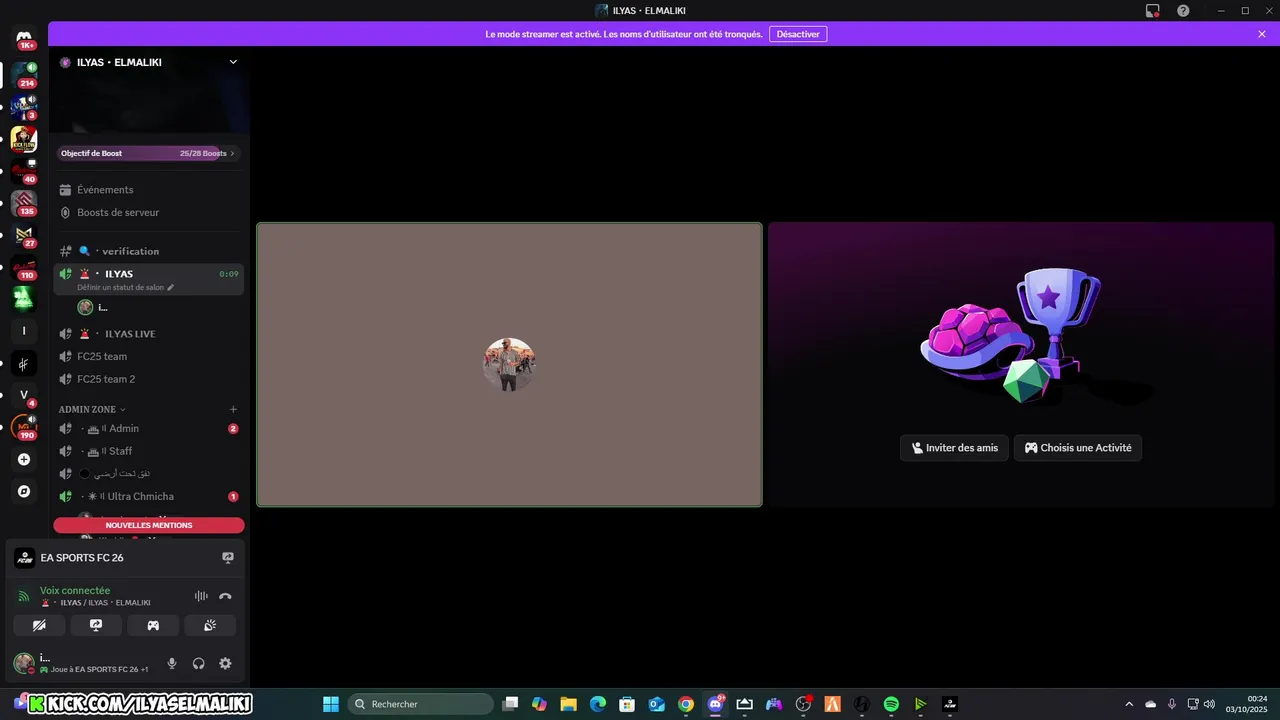Image resolution: width=1280 pixels, height=720 pixels.
Task: Join the Admin voice channel
Action: coord(148,428)
